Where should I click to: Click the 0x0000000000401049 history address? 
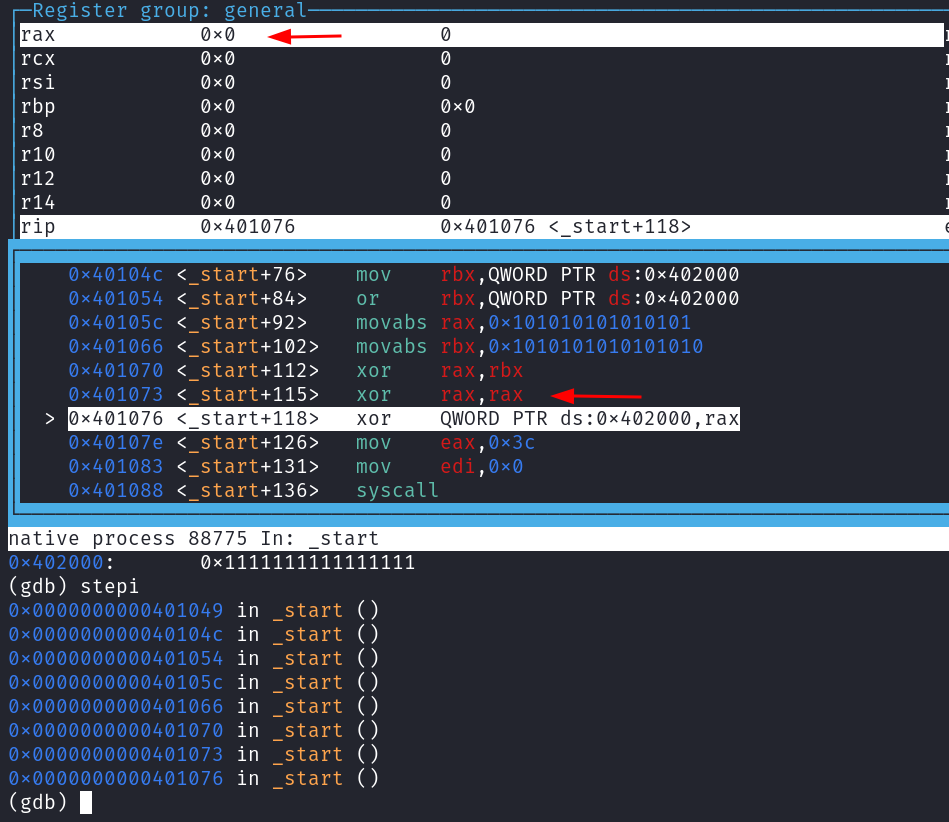coord(115,610)
